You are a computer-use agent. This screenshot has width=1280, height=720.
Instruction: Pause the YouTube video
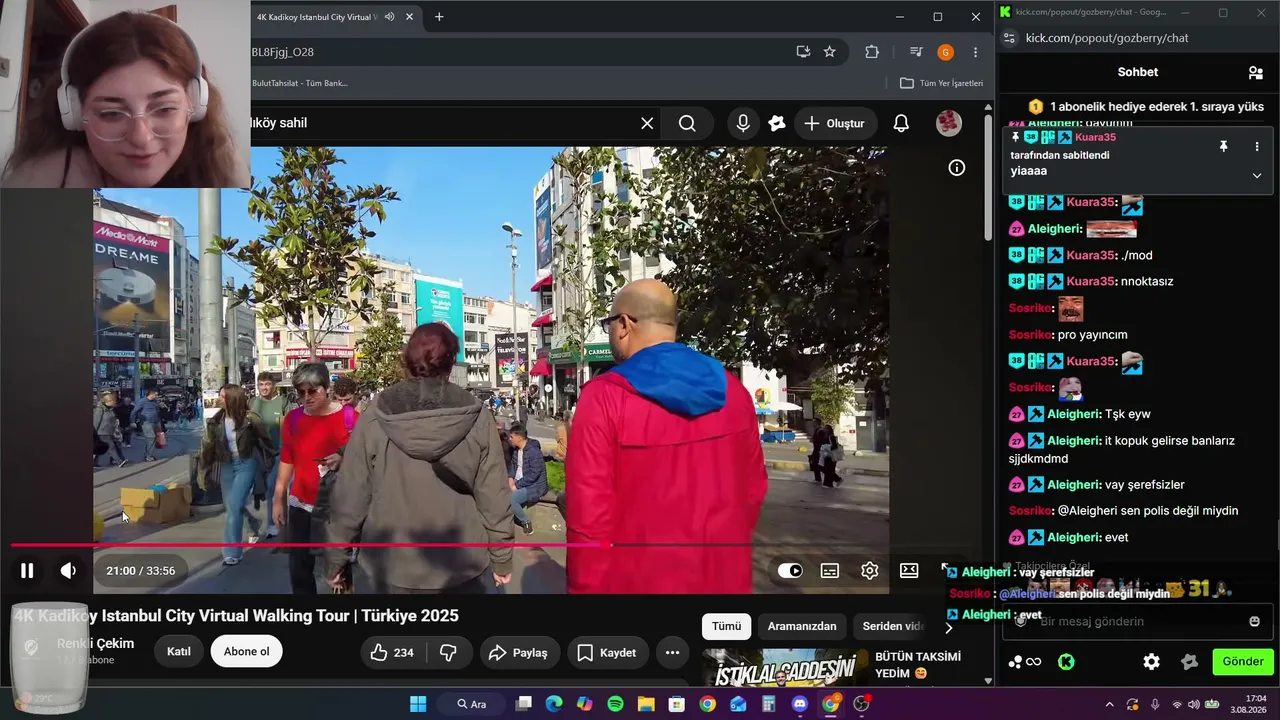coord(27,571)
